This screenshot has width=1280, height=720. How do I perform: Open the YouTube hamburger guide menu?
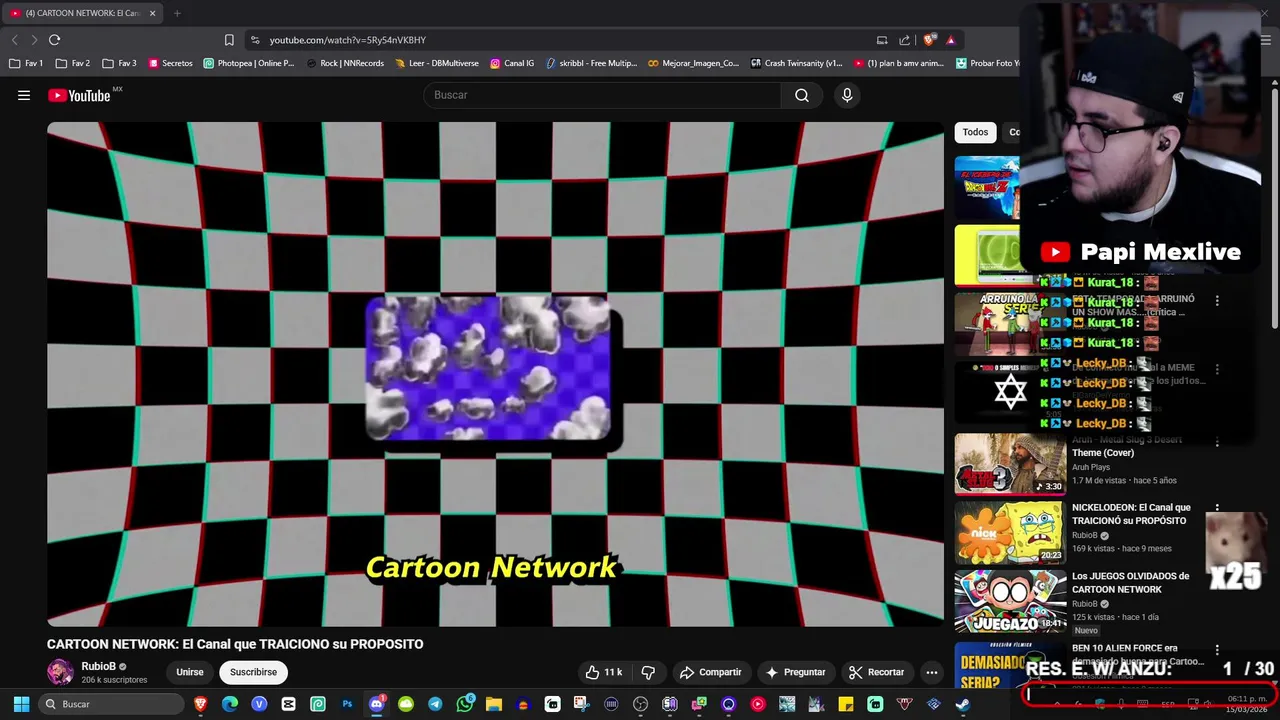24,95
